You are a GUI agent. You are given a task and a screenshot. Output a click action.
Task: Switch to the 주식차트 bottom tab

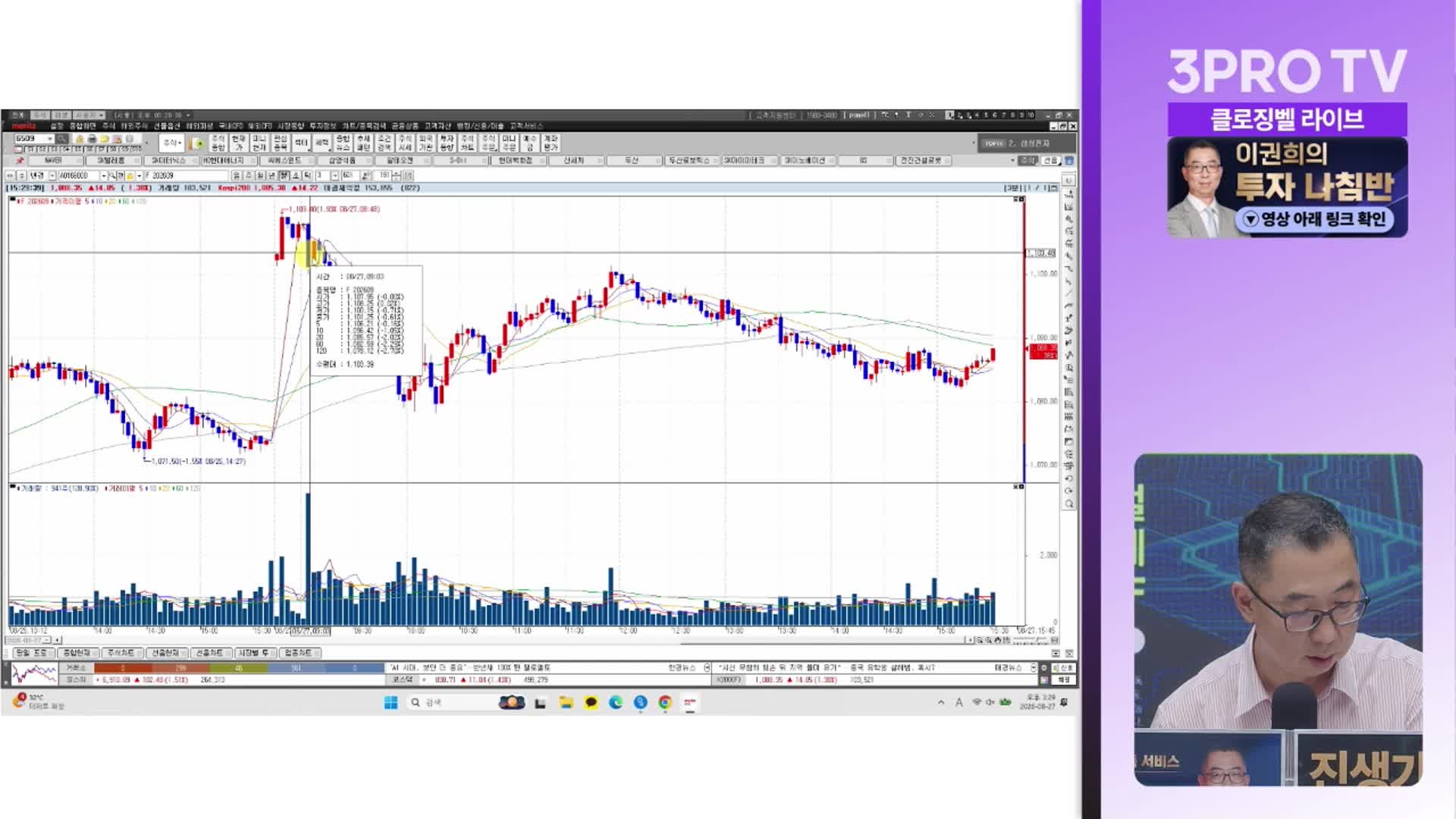122,652
